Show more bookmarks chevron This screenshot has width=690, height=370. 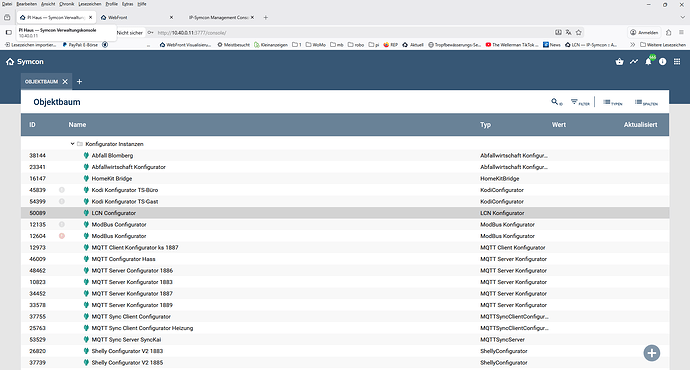[632, 44]
